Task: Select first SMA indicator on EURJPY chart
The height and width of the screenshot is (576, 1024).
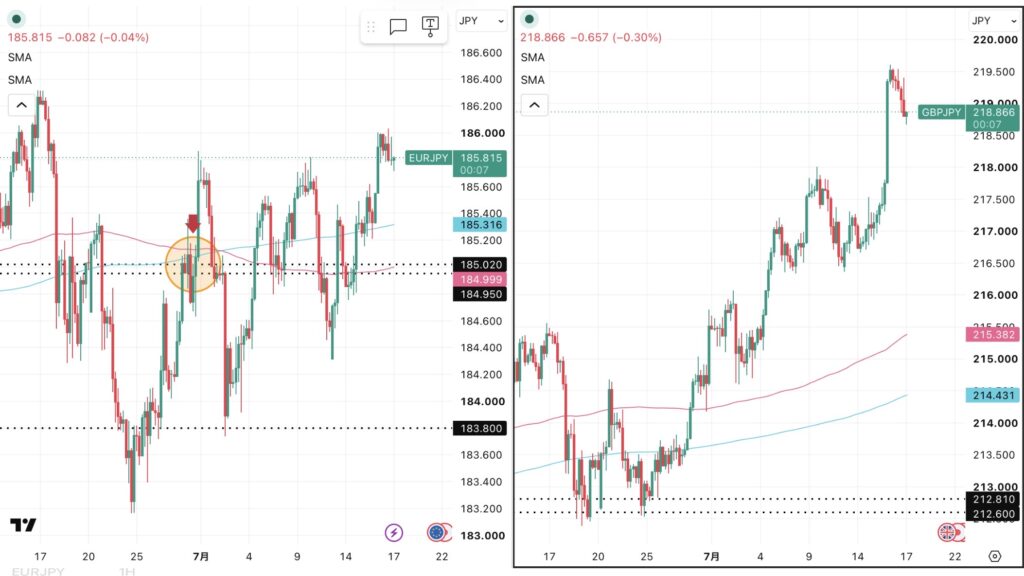Action: 20,57
